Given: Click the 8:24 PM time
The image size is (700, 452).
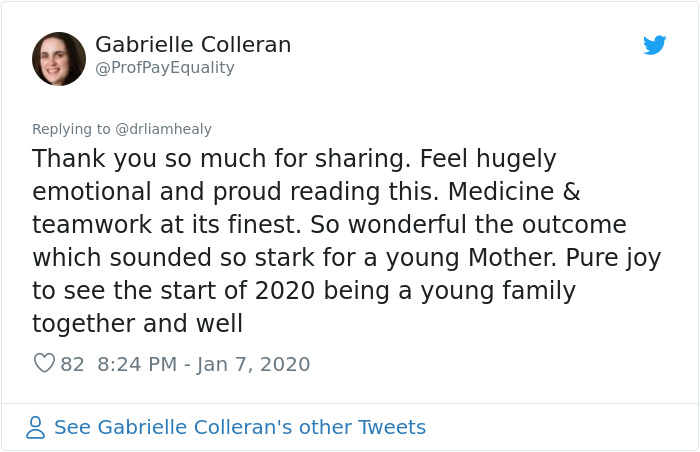Looking at the screenshot, I should pyautogui.click(x=138, y=364).
